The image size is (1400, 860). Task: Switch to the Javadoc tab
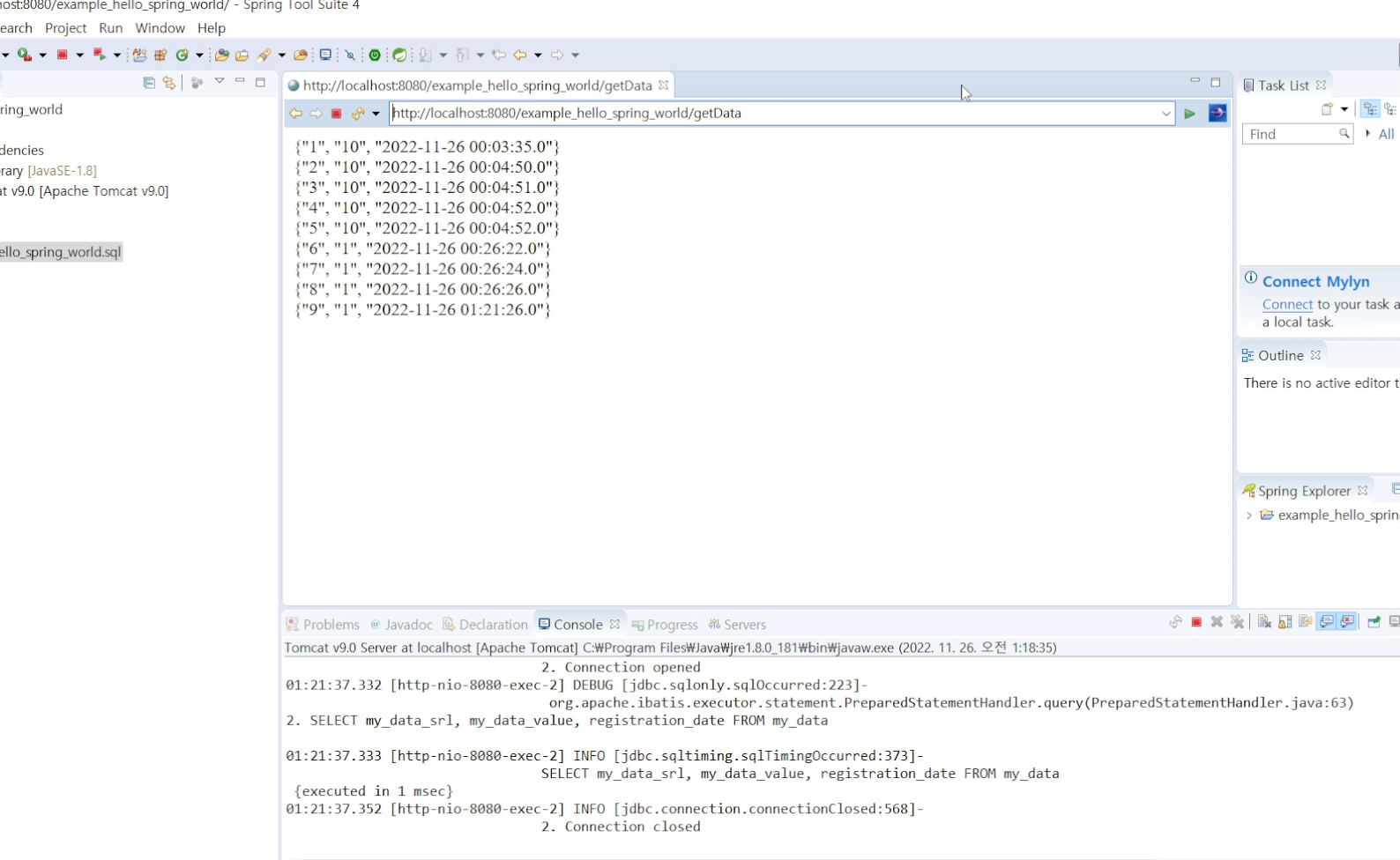pyautogui.click(x=401, y=624)
